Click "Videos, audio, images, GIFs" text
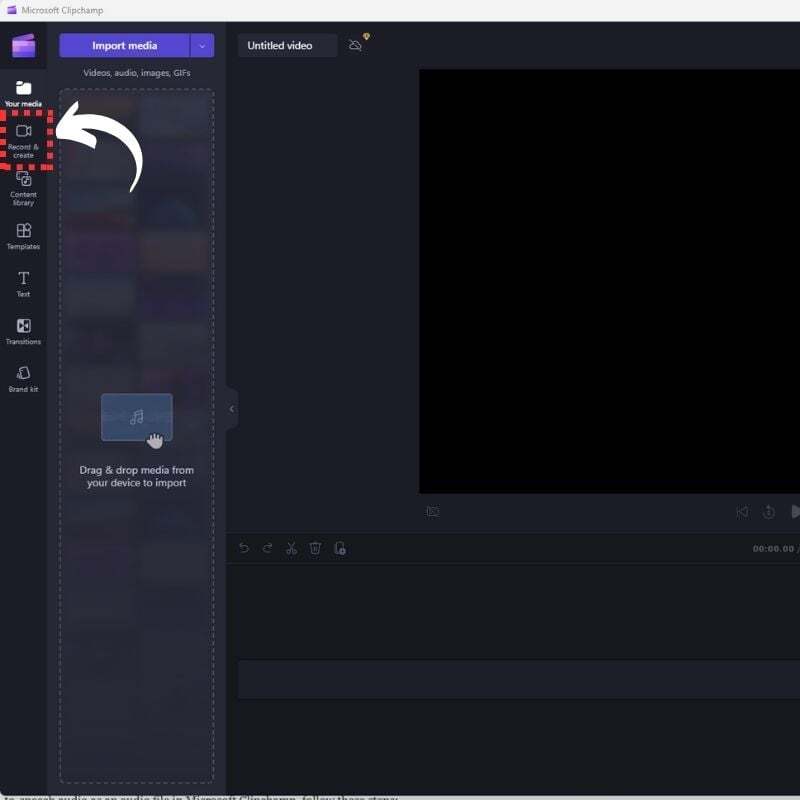 (137, 73)
